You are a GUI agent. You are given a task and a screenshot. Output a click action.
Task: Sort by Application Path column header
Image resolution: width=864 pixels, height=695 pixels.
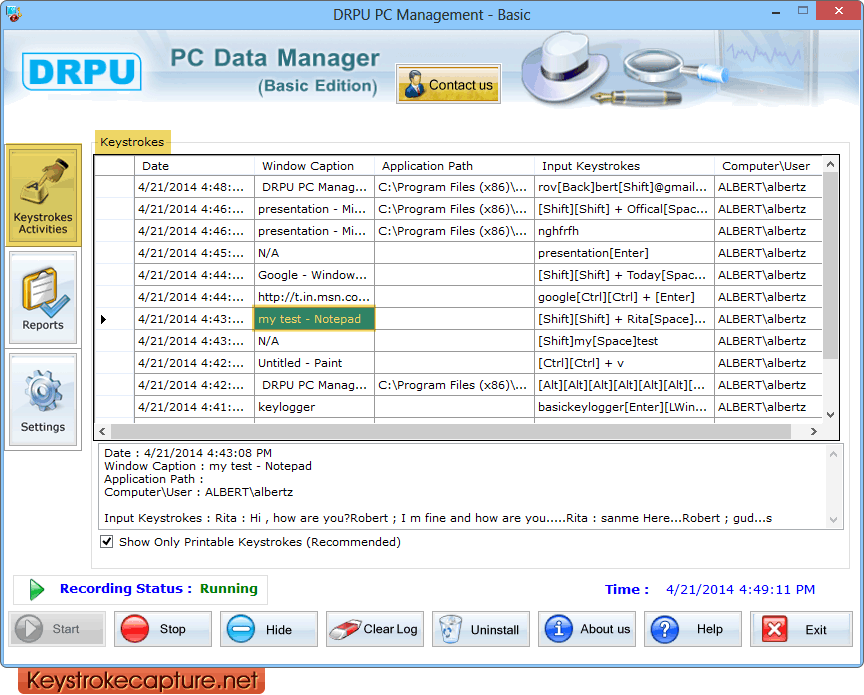coord(454,166)
